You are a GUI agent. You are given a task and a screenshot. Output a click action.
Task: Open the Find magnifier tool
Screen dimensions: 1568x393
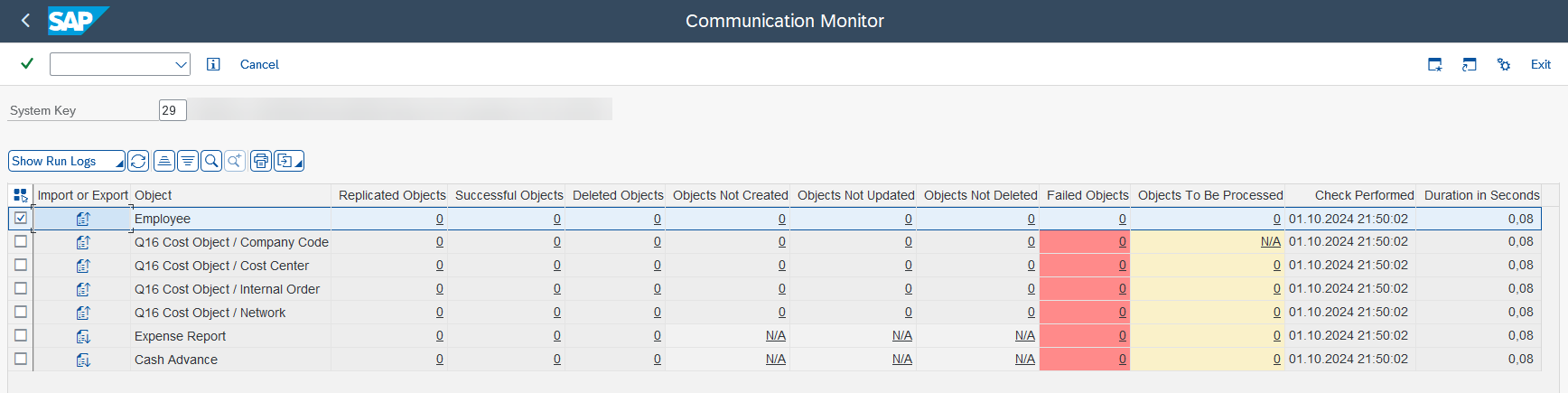[211, 161]
